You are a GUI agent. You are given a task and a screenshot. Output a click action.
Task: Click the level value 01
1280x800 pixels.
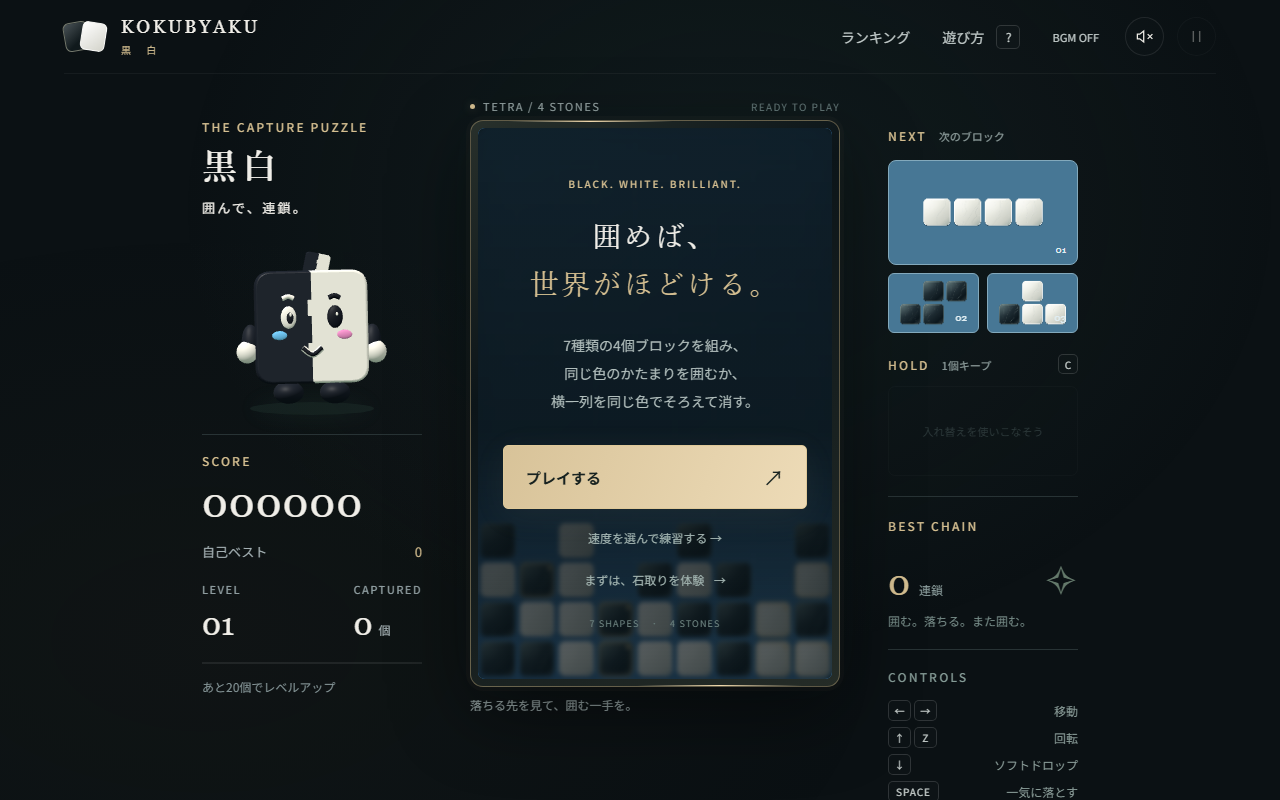pos(218,627)
